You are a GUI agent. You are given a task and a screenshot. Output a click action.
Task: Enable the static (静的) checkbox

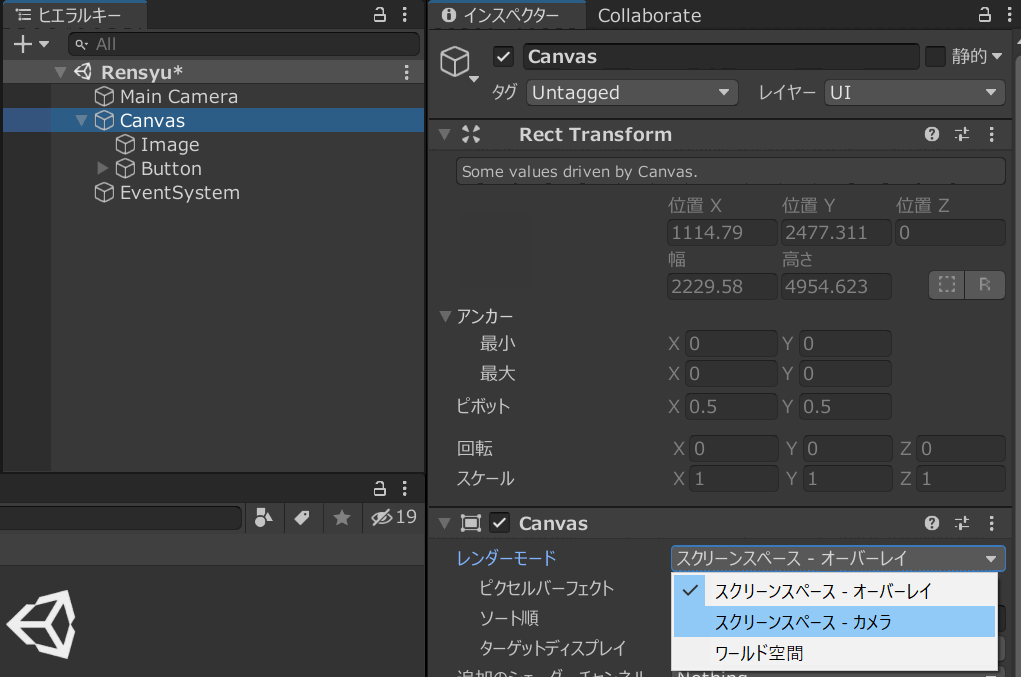[x=935, y=57]
